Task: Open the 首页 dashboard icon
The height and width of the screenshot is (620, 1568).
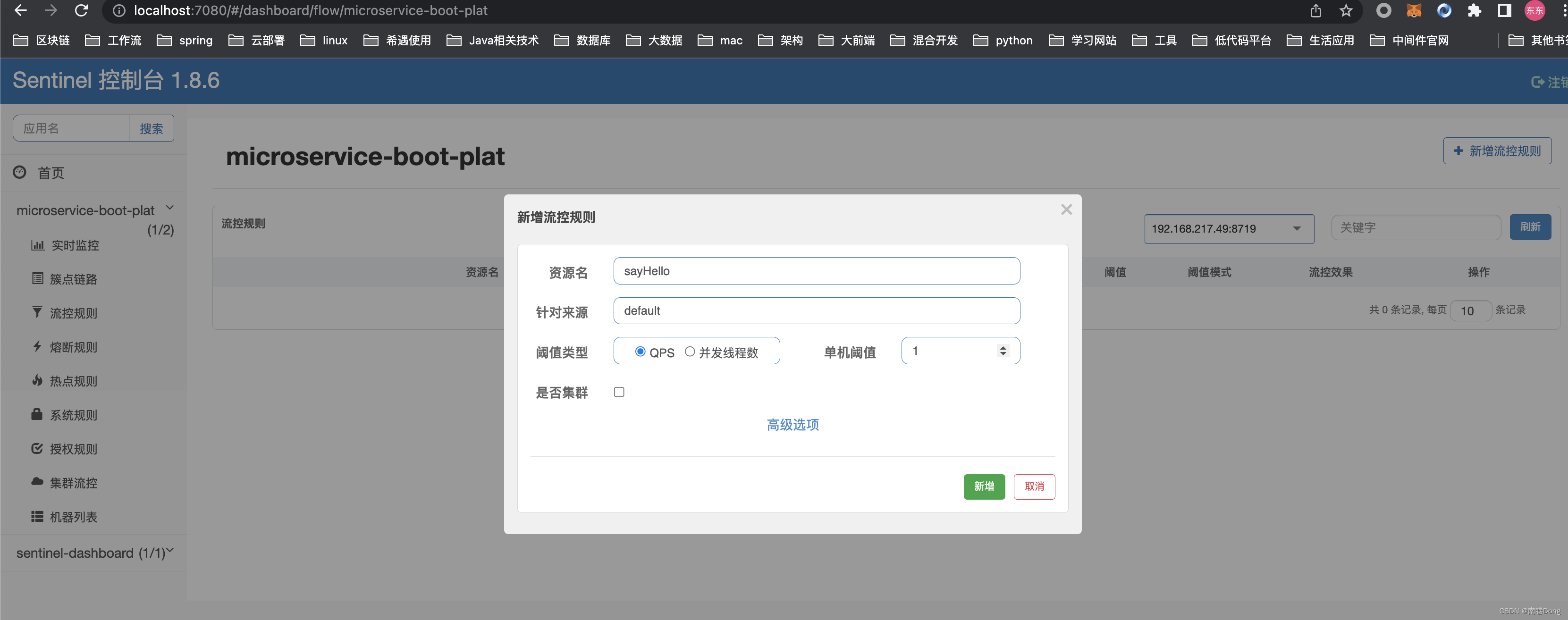Action: [x=19, y=172]
